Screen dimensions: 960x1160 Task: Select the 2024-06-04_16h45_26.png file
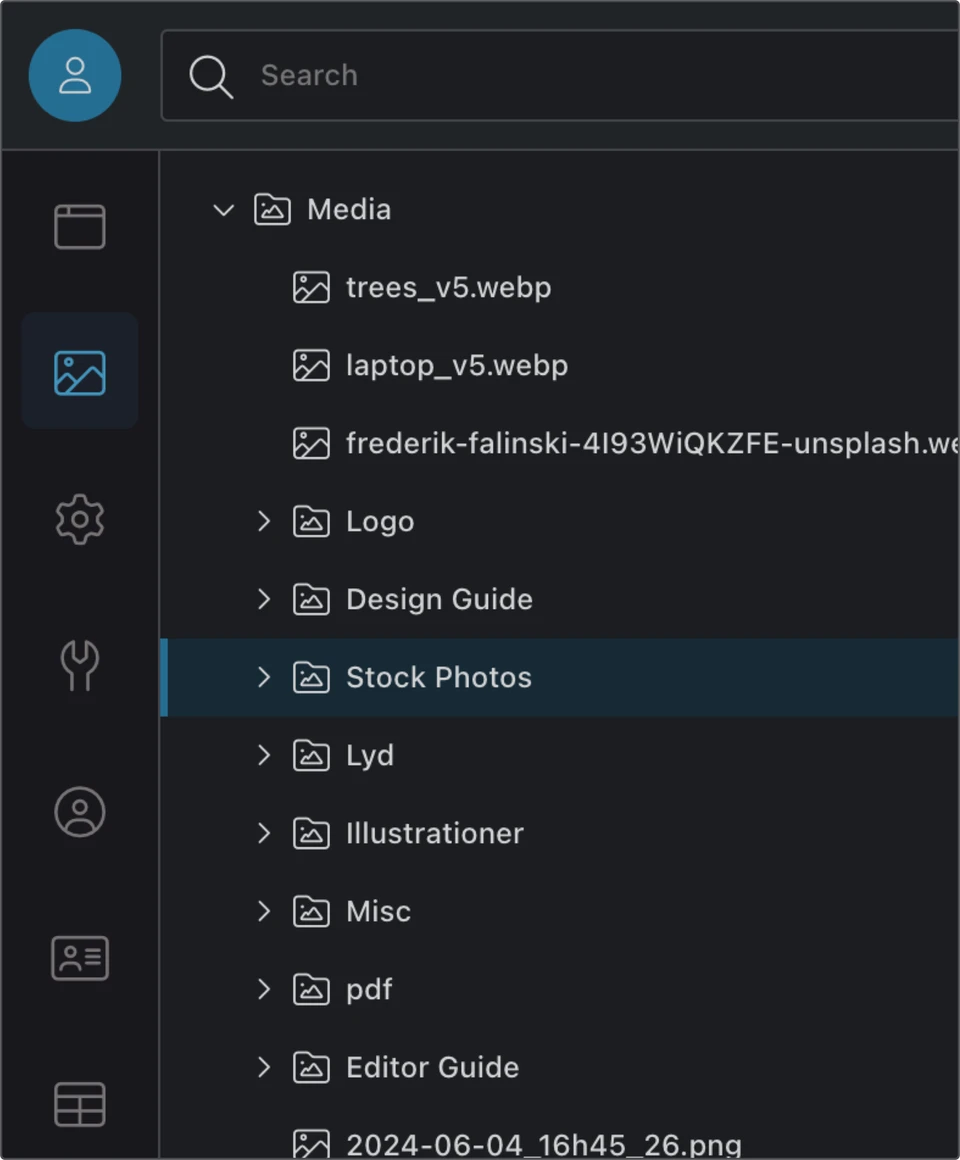(x=543, y=1144)
